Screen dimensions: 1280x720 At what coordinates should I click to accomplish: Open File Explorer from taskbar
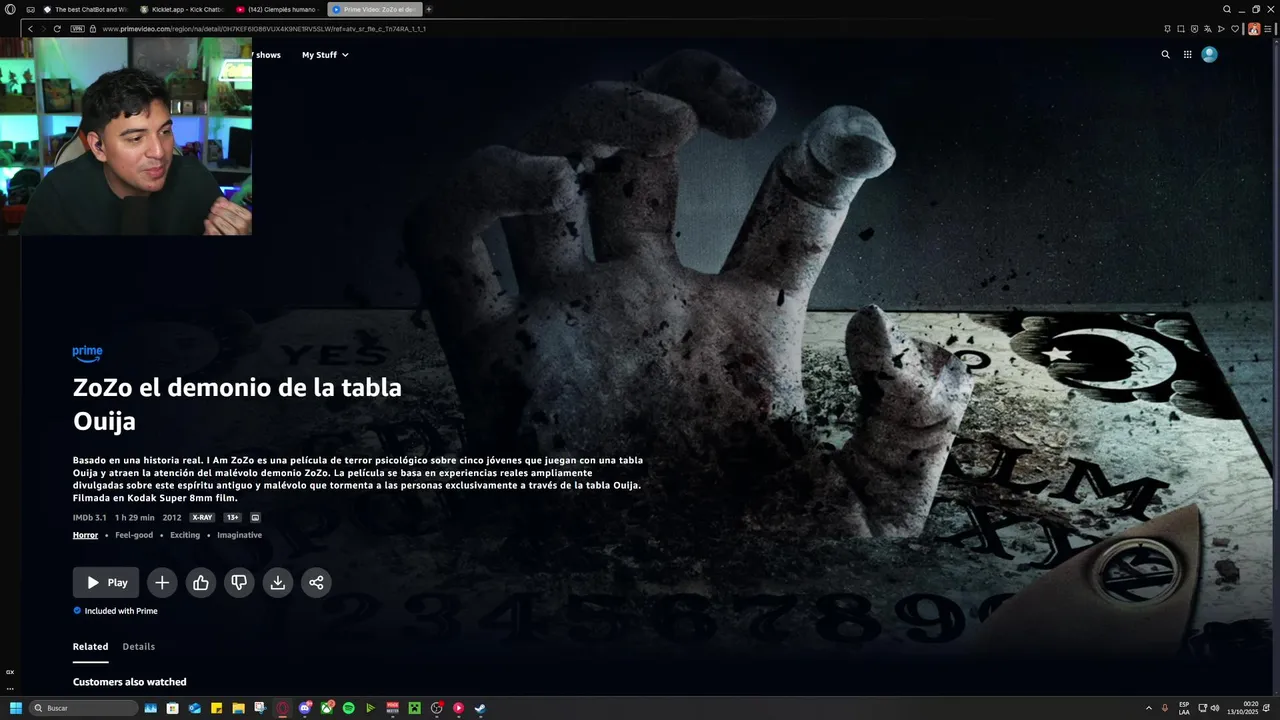(238, 708)
